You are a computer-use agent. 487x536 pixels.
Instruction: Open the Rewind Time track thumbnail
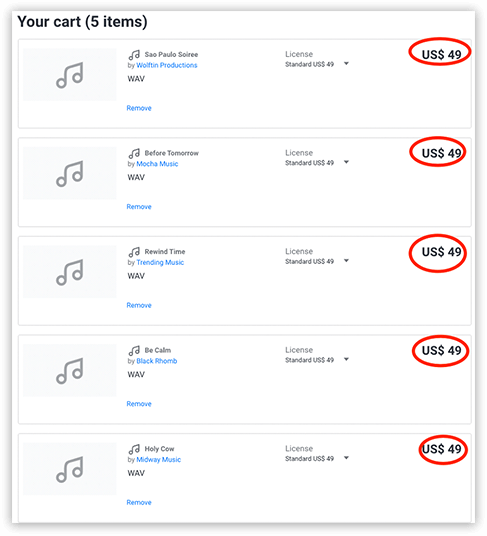(x=70, y=272)
